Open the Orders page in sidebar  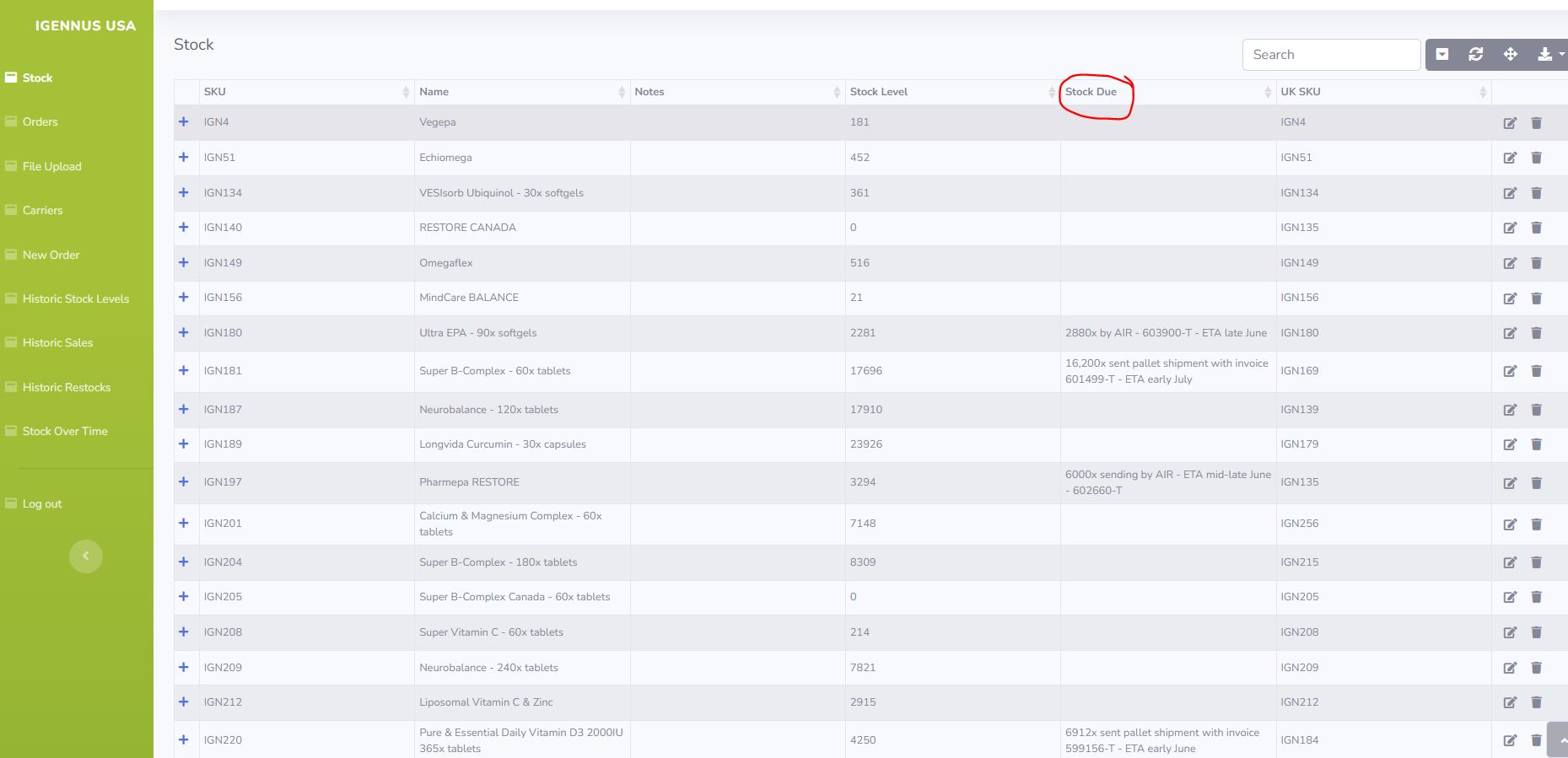(40, 122)
